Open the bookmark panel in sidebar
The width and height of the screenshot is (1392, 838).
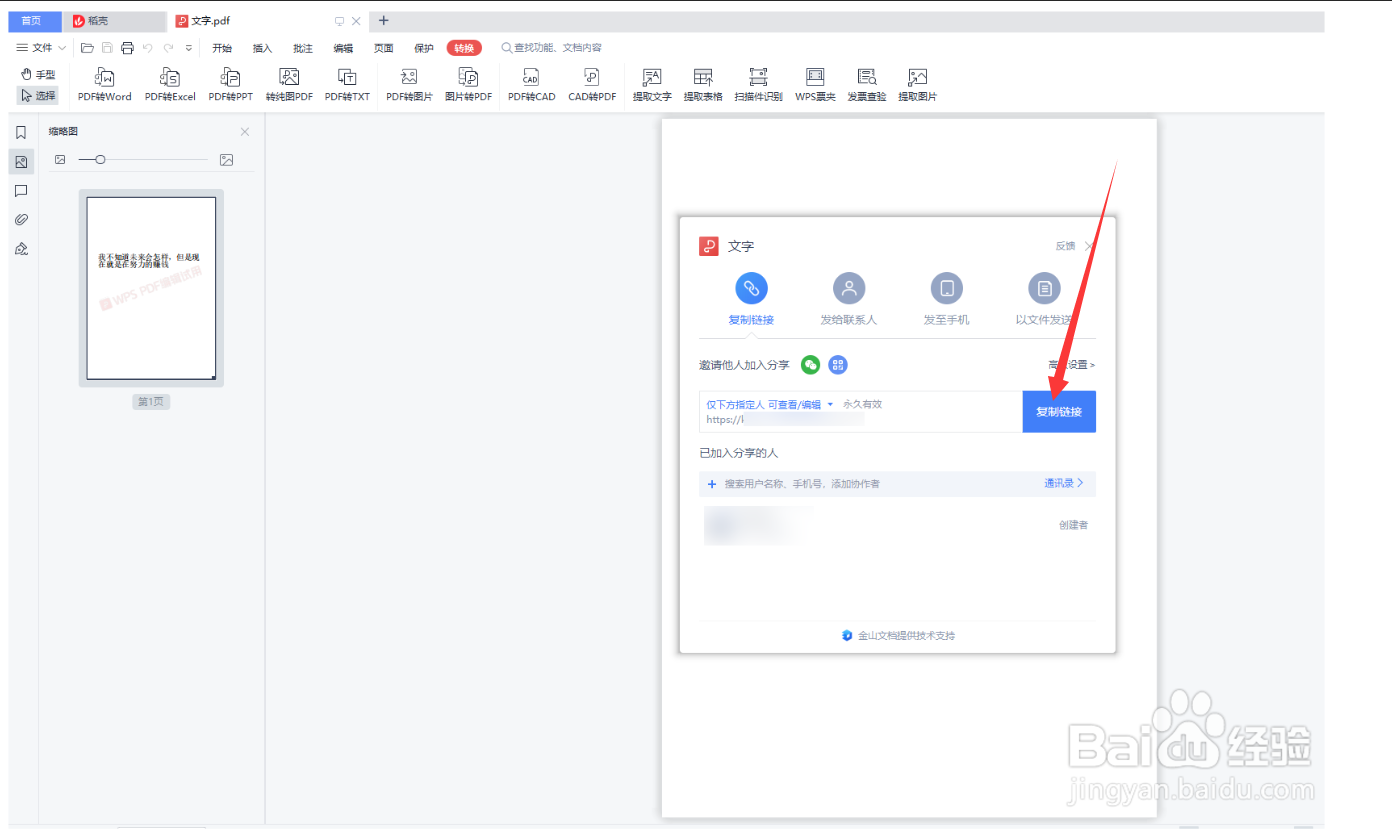coord(21,132)
